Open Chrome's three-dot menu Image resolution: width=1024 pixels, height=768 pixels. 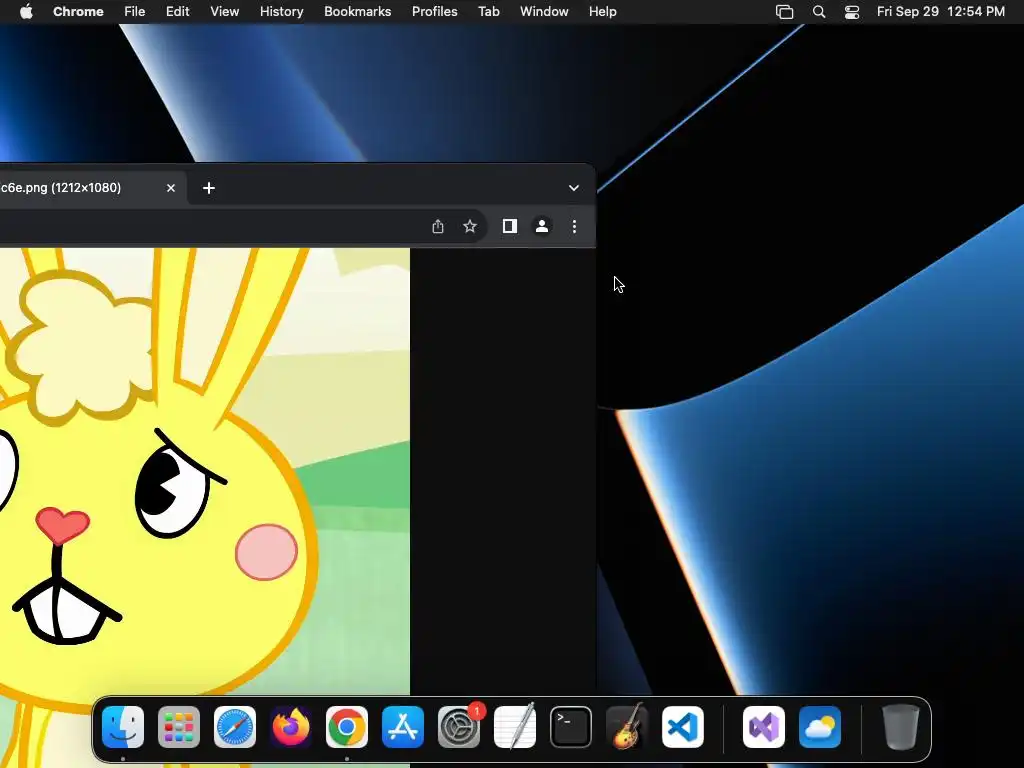click(574, 227)
